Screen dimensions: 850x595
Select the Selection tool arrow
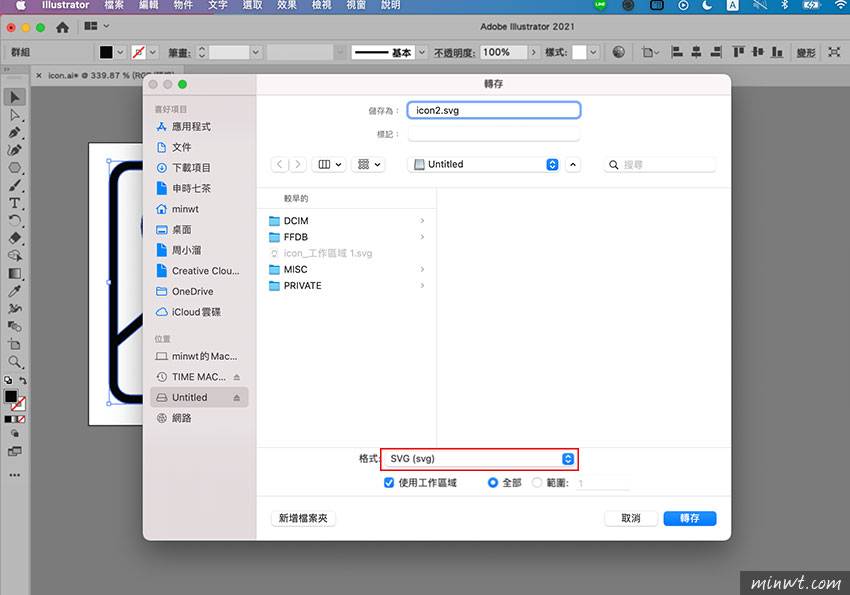14,97
